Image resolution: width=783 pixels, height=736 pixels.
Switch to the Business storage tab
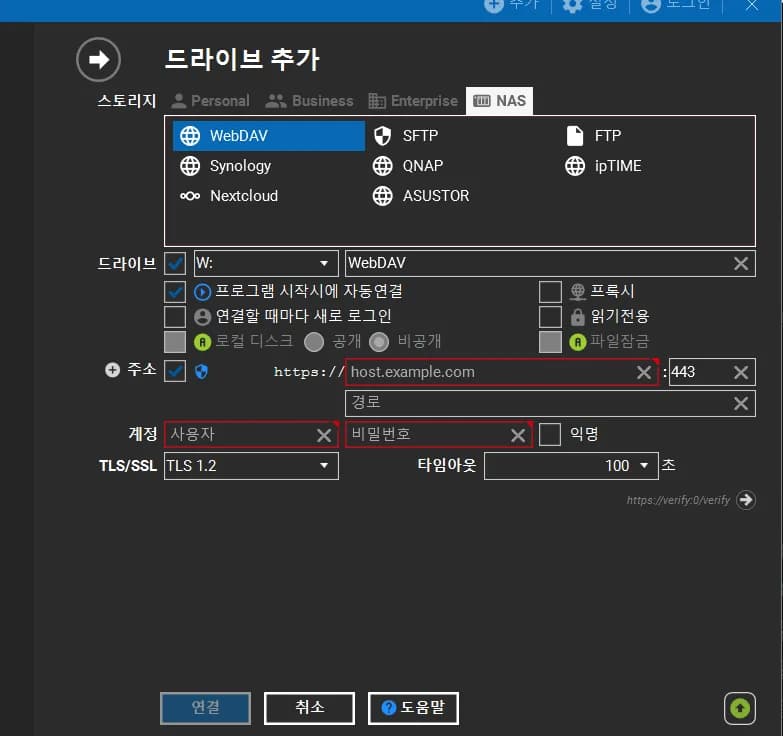click(x=309, y=101)
